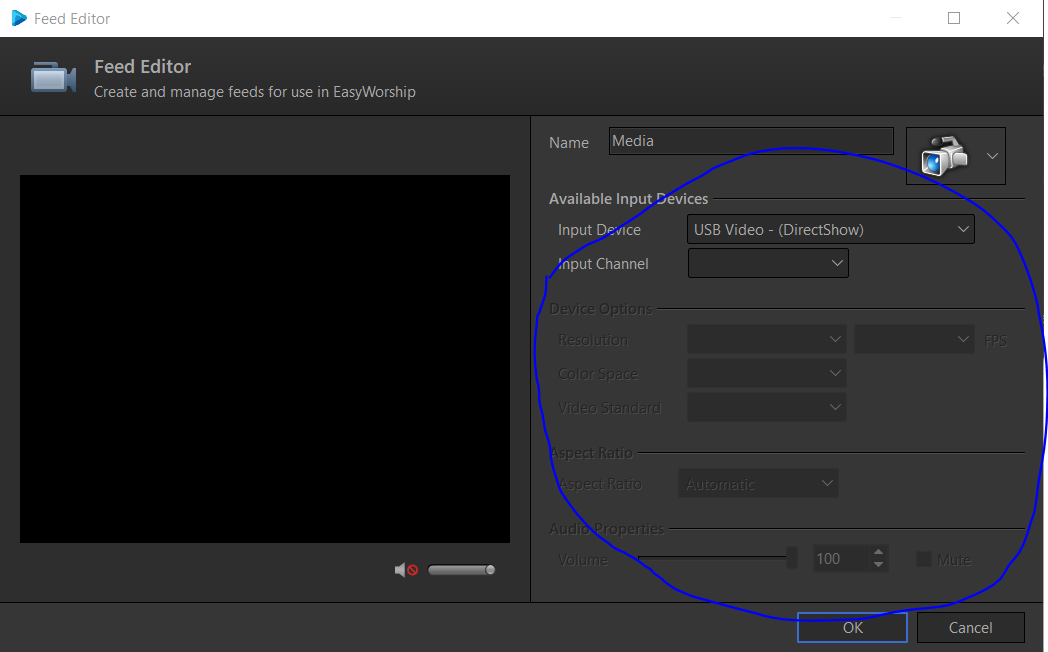Click the black video preview area
This screenshot has width=1048, height=652.
pos(265,358)
